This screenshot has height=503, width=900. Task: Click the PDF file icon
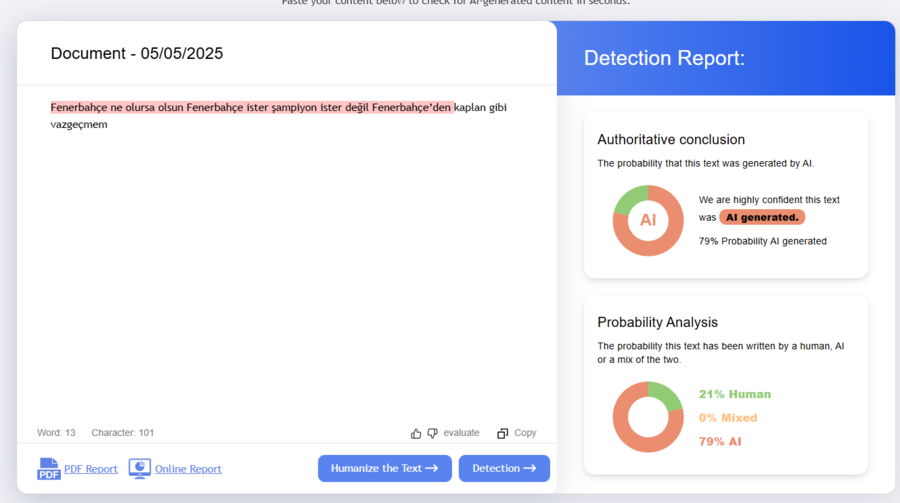[x=49, y=469]
